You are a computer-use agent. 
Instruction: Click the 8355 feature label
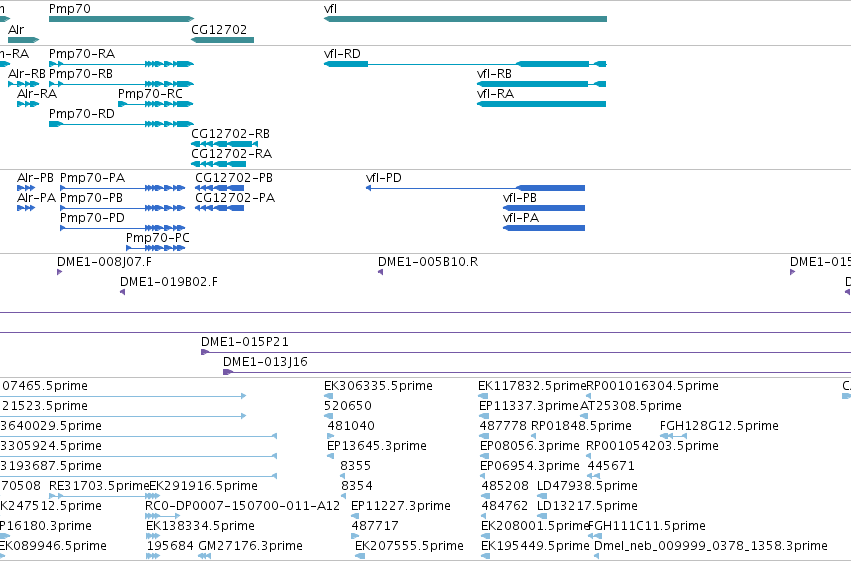tap(355, 467)
